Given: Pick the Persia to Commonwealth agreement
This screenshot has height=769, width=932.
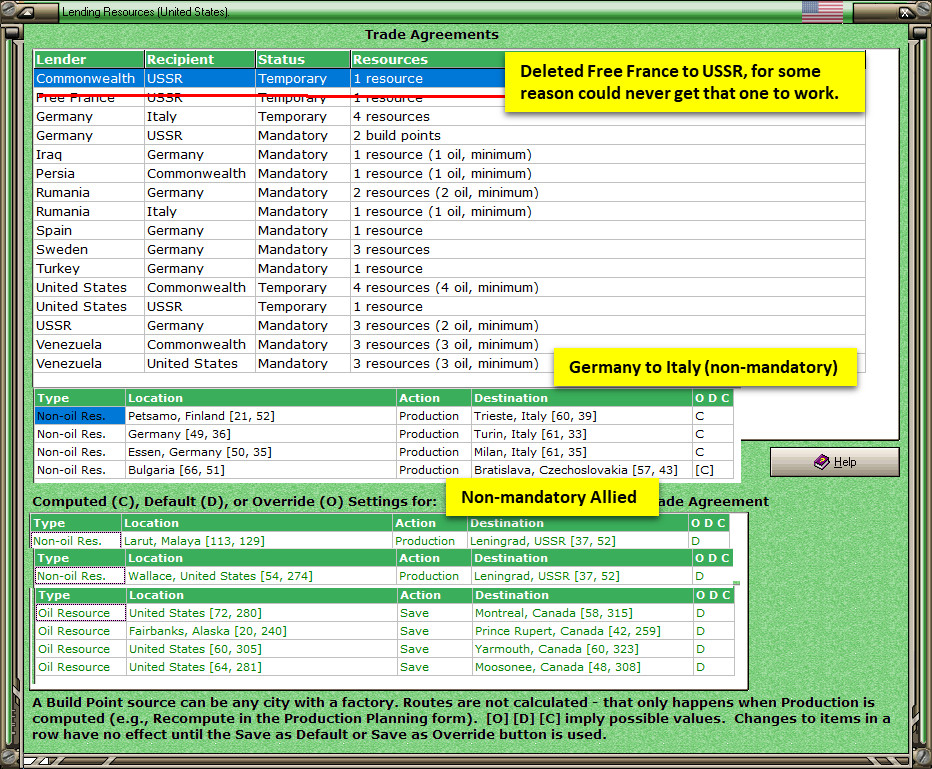Looking at the screenshot, I should (x=449, y=174).
